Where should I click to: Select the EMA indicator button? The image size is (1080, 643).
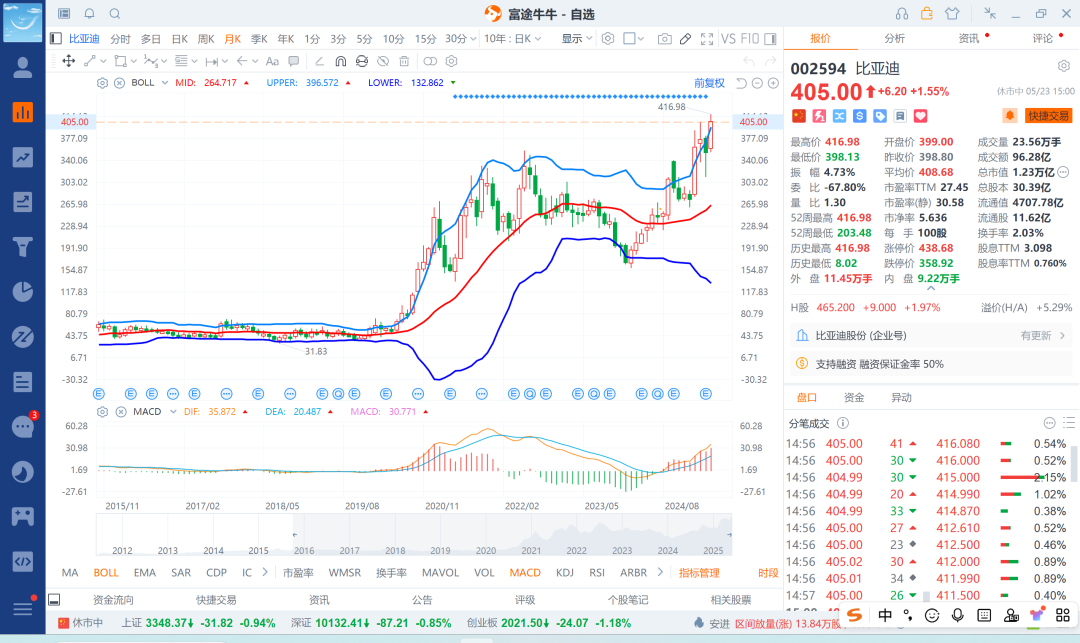pos(145,572)
